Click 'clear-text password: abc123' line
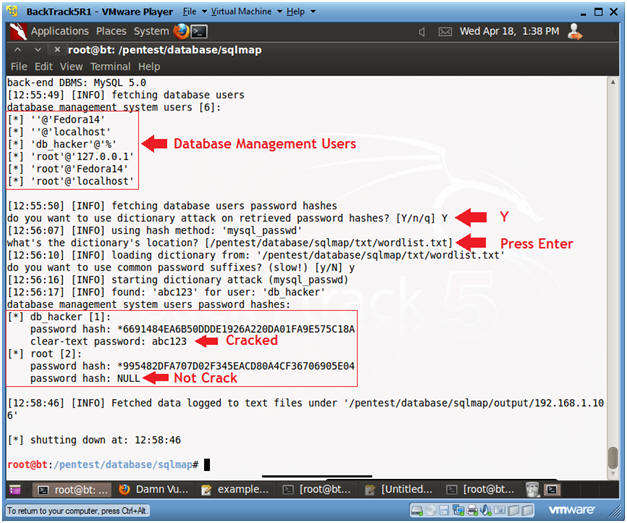Screen dimensions: 627x523 (108, 341)
